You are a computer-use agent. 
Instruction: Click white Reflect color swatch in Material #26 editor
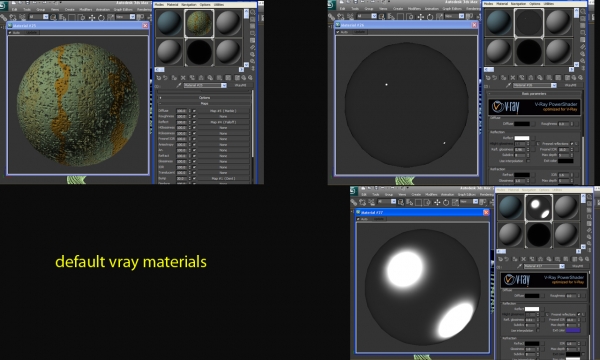pos(522,138)
